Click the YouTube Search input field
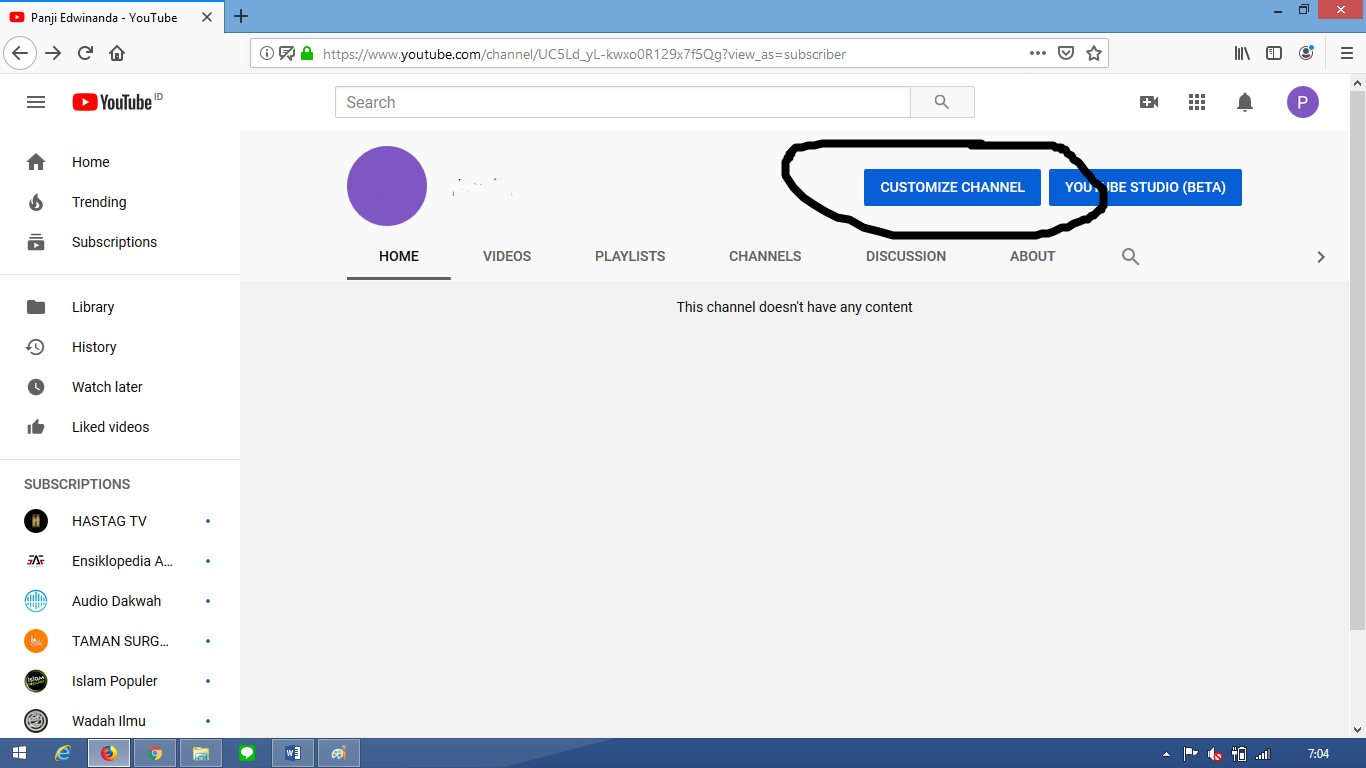Screen dimensions: 1366x768 coord(623,102)
